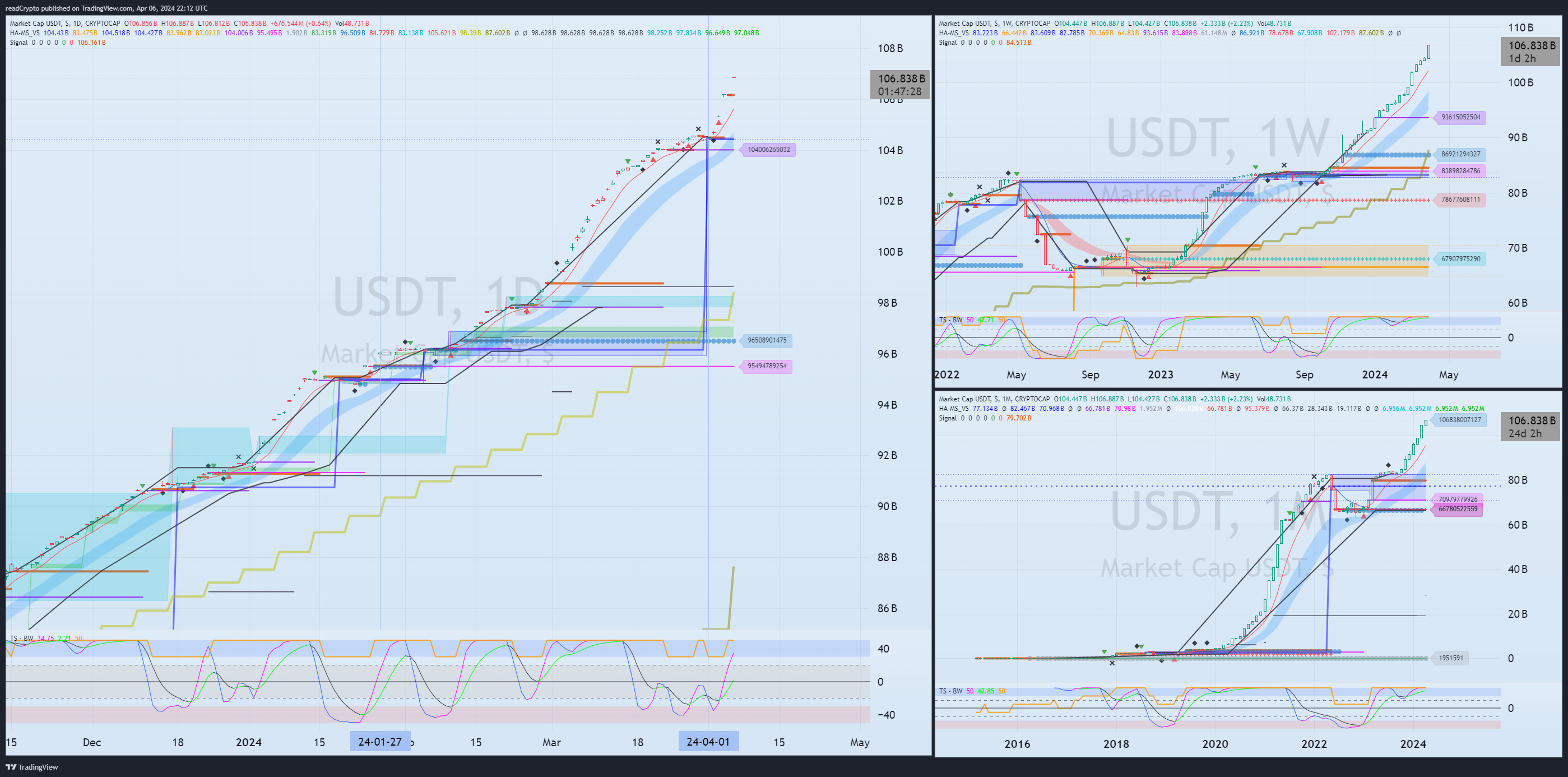1568x777 pixels.
Task: Click the level label 66780522559 on the 1M chart
Action: click(1457, 510)
